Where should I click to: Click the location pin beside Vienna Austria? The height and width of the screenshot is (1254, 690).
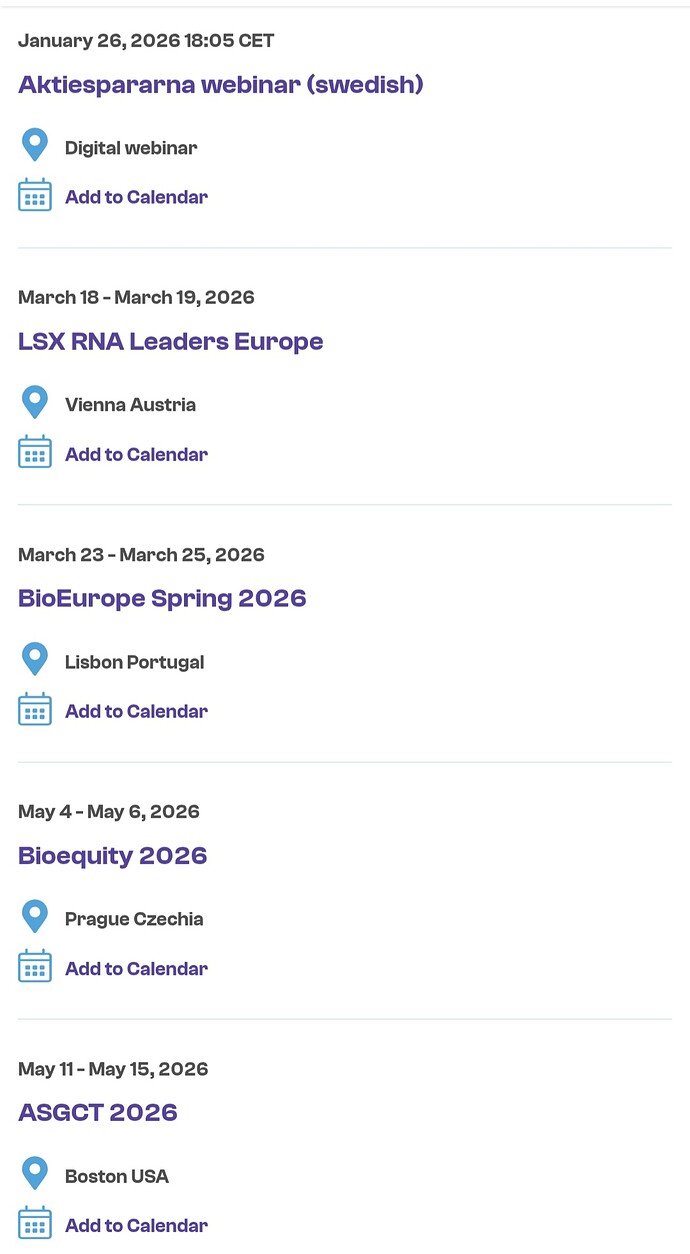point(35,402)
